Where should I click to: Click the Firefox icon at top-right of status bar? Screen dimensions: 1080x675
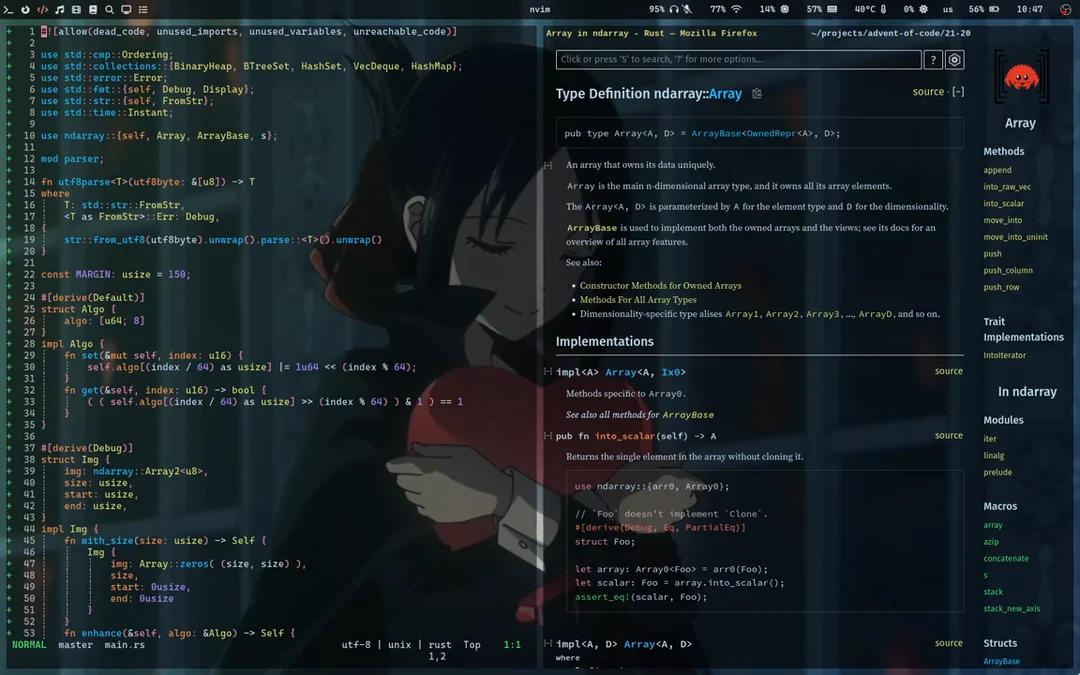point(1064,9)
